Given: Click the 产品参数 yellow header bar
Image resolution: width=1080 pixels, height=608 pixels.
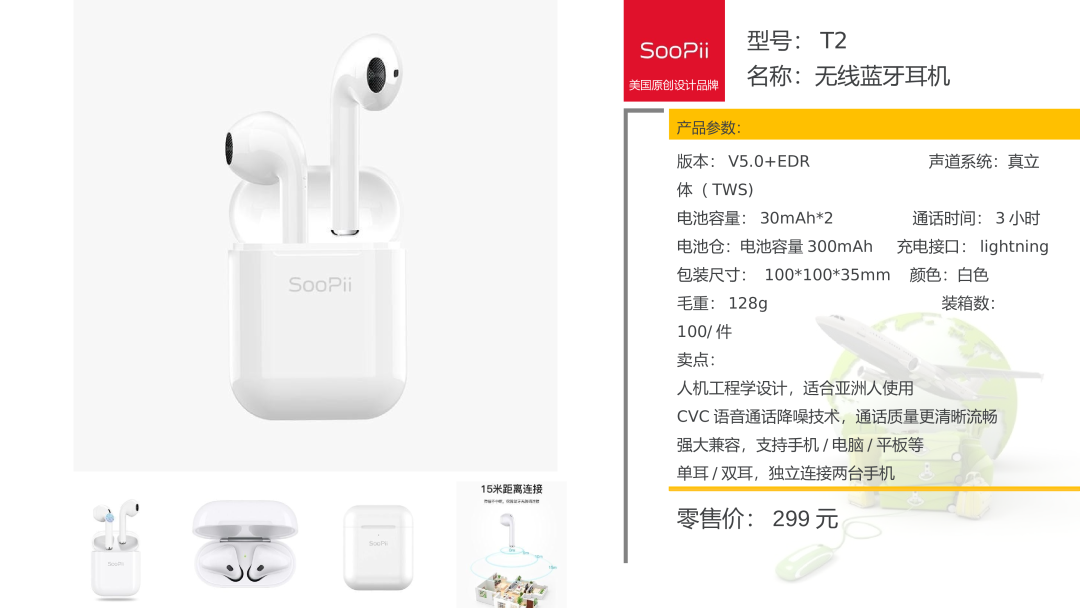Looking at the screenshot, I should [x=874, y=125].
